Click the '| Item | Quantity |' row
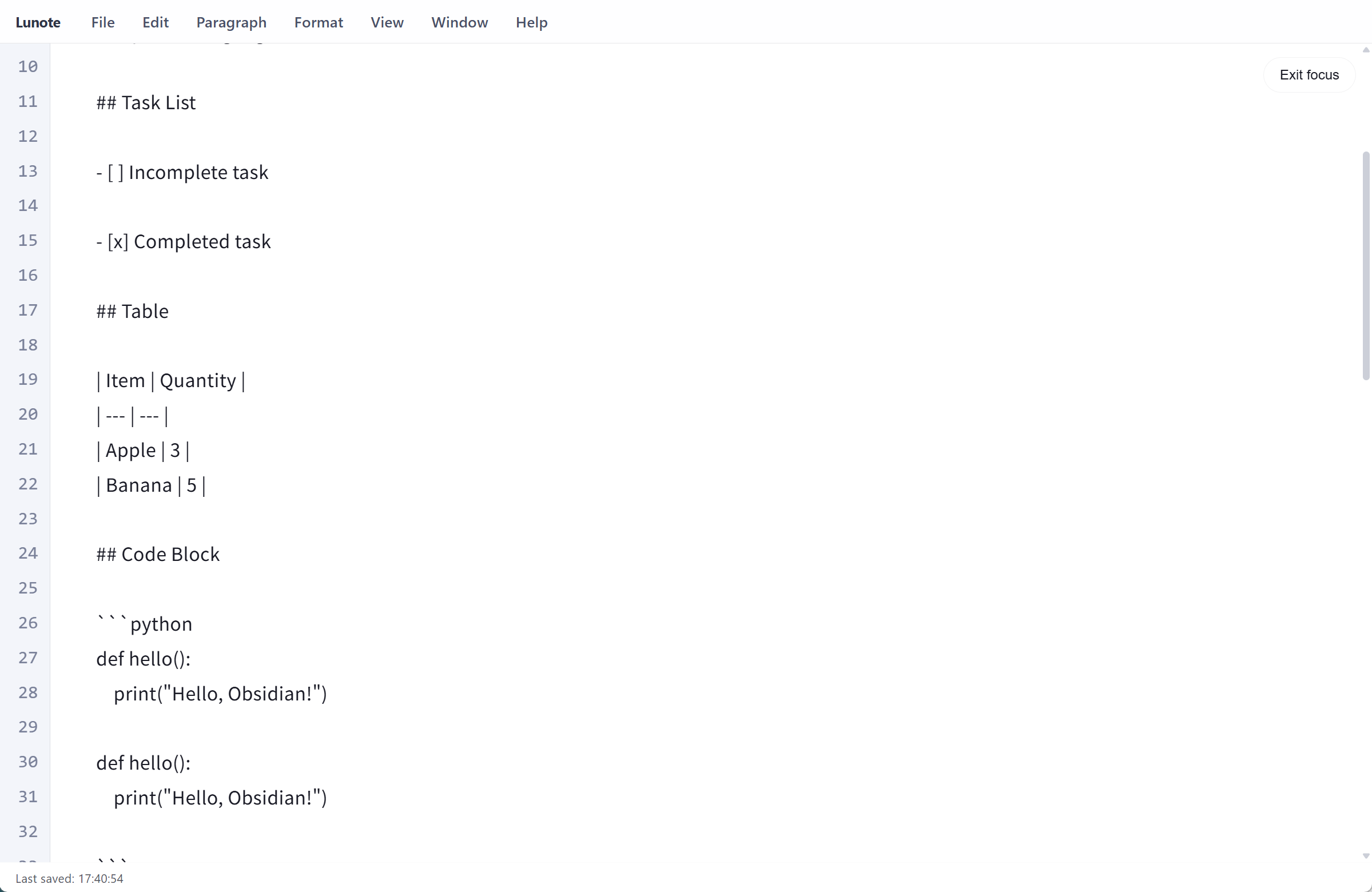The width and height of the screenshot is (1372, 892). pyautogui.click(x=171, y=381)
